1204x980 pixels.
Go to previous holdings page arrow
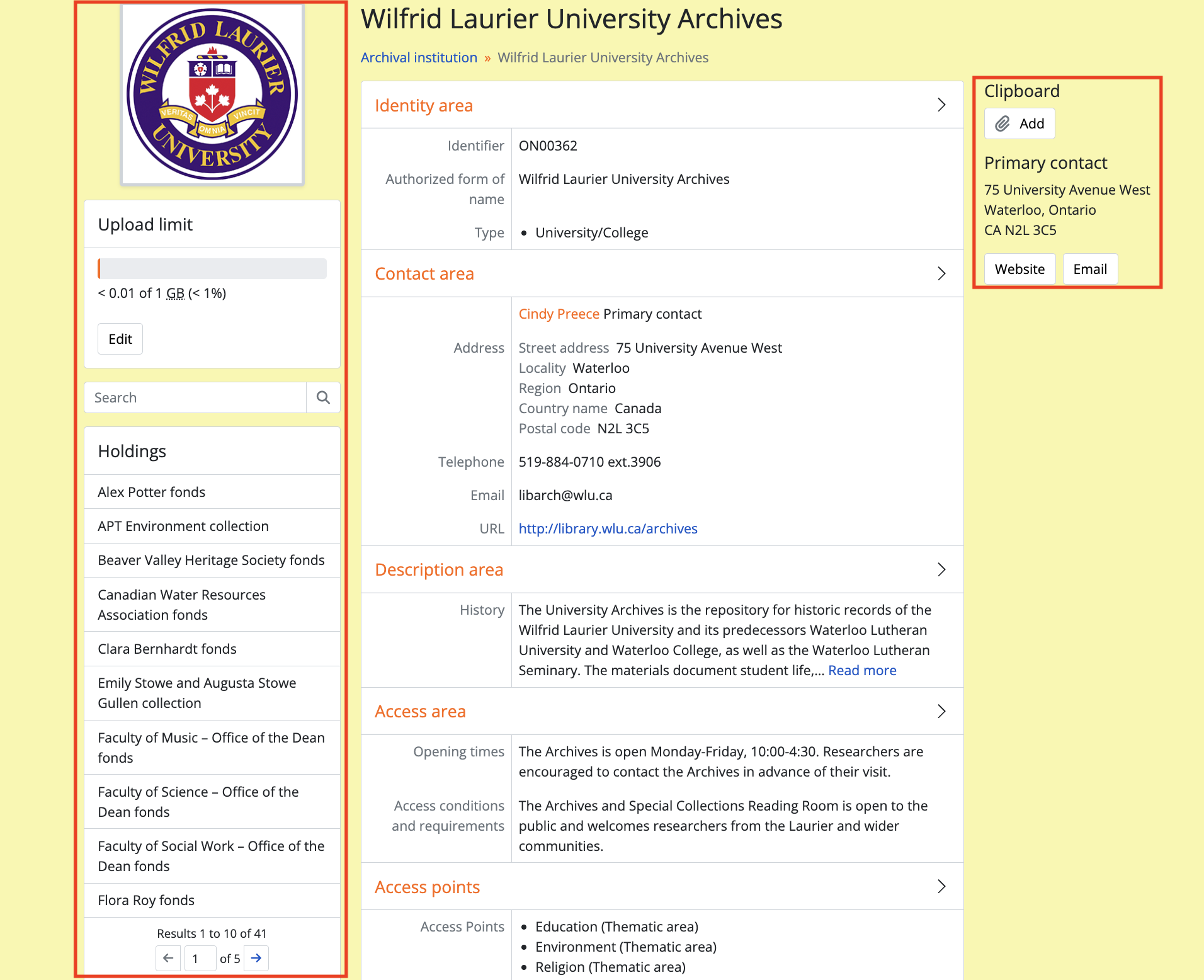point(168,958)
